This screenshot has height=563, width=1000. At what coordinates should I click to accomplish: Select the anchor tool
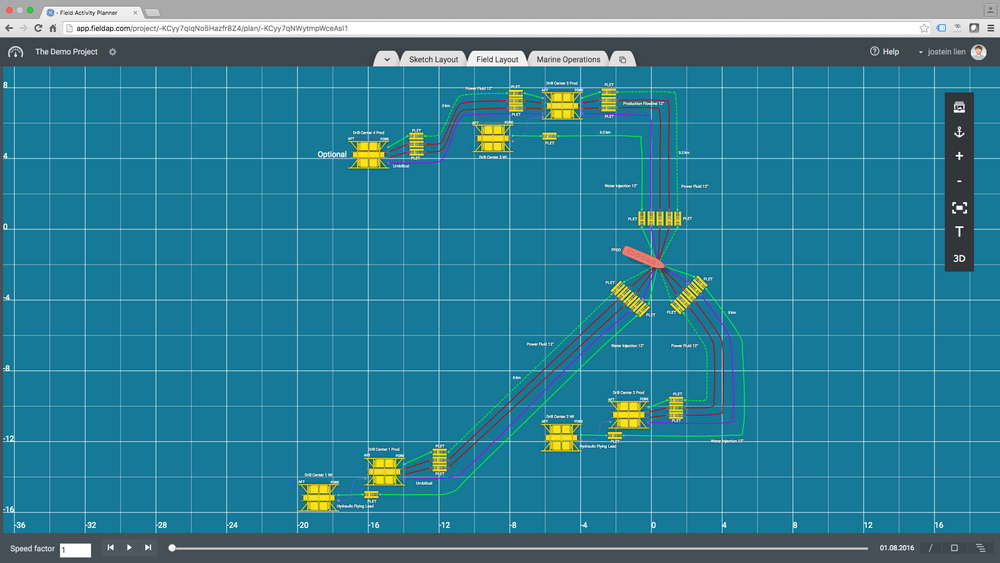[959, 132]
